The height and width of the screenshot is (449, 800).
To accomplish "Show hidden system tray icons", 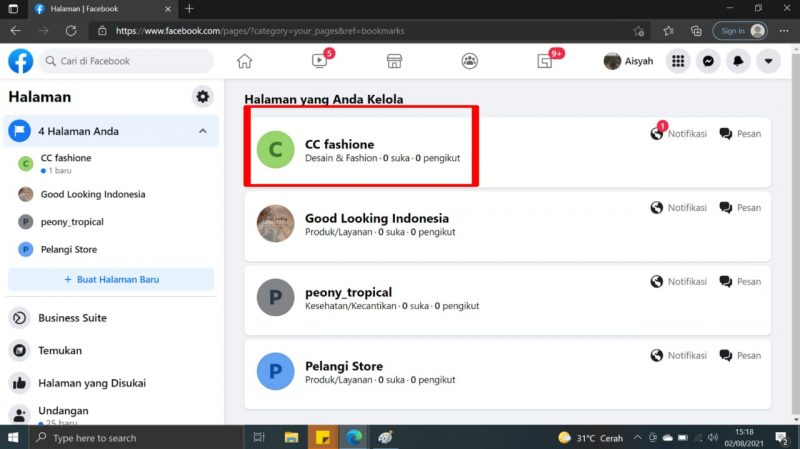I will (637, 437).
